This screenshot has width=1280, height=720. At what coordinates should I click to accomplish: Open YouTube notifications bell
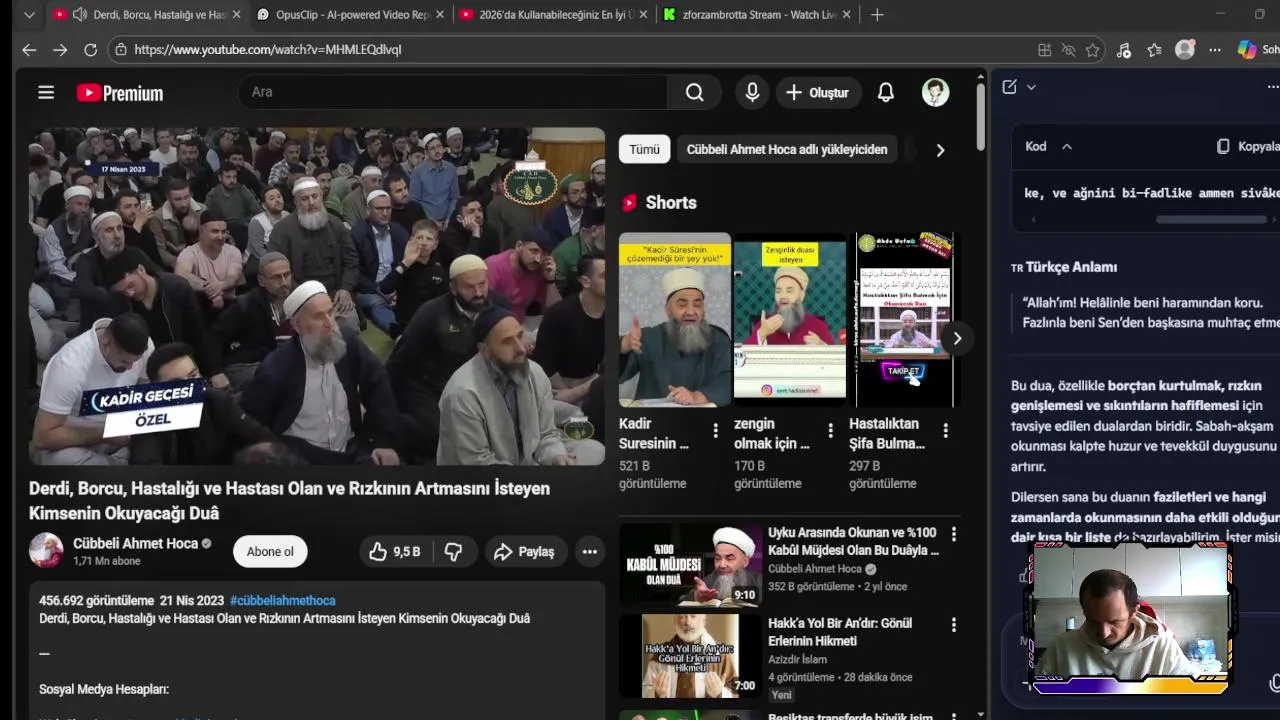pyautogui.click(x=886, y=92)
